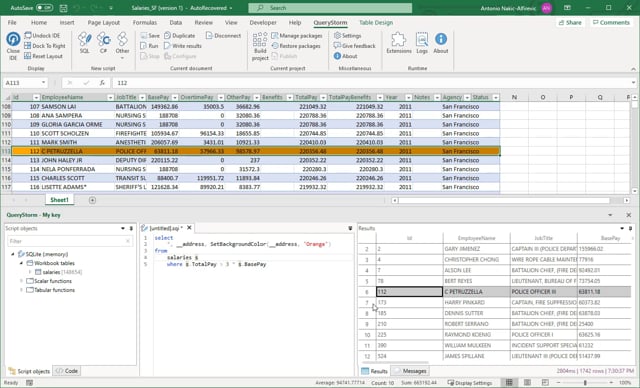Select the salaries table tree item
Viewport: 640px width, 388px height.
coord(58,272)
